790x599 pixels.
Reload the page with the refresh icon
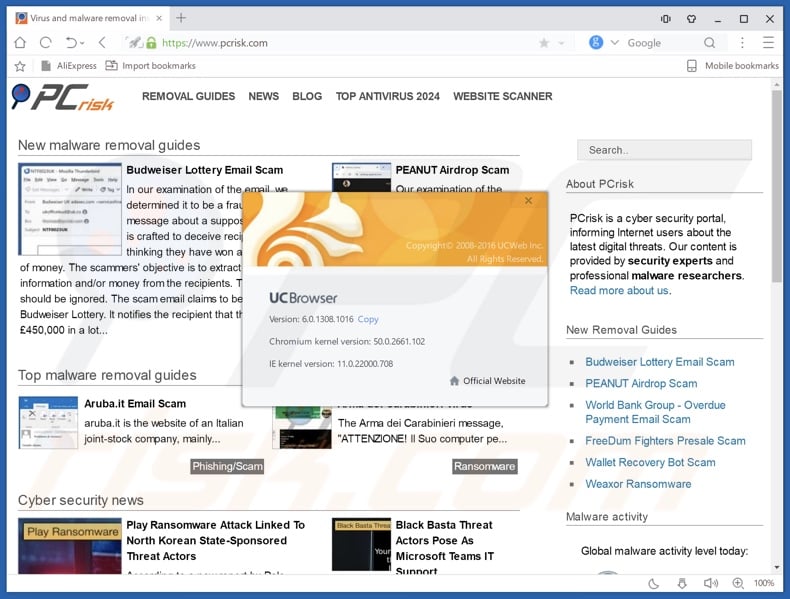click(x=46, y=43)
